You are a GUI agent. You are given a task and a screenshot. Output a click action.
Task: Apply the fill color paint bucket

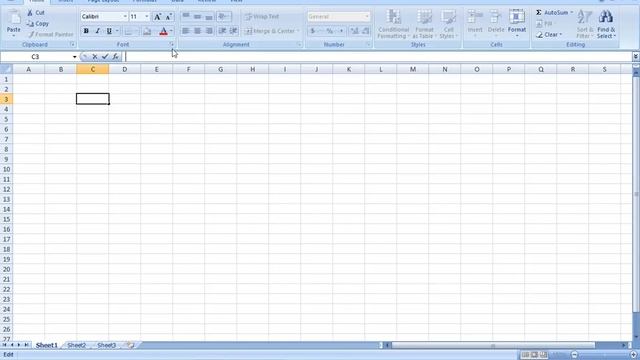147,31
